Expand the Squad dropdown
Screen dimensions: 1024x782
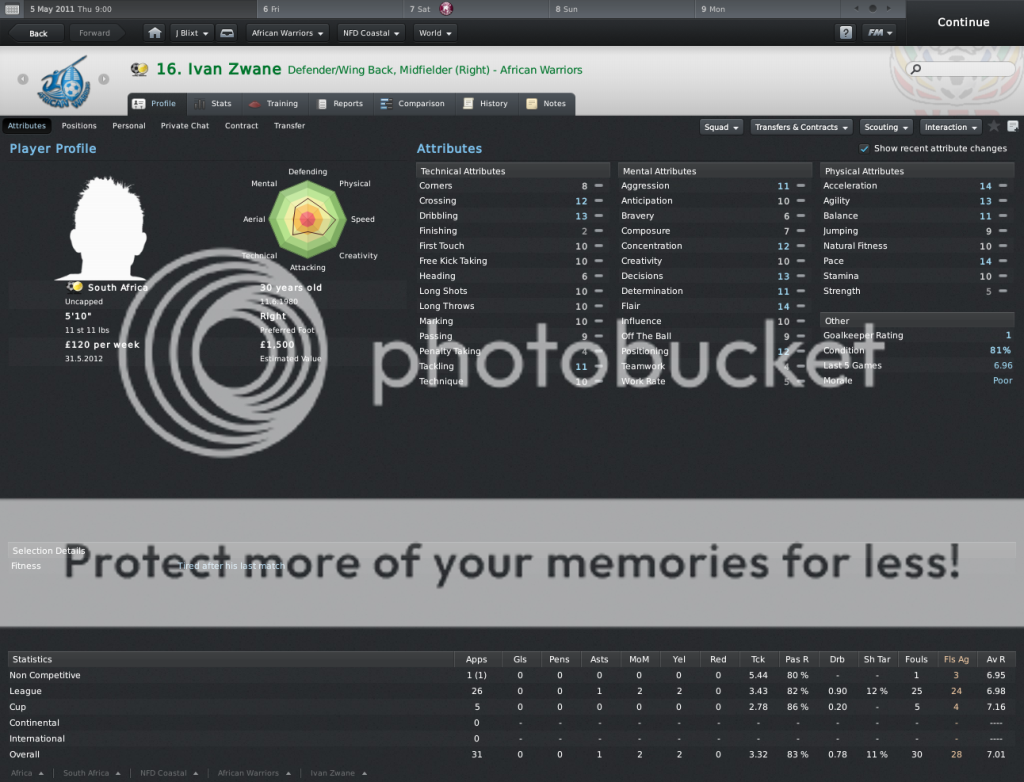pos(721,127)
